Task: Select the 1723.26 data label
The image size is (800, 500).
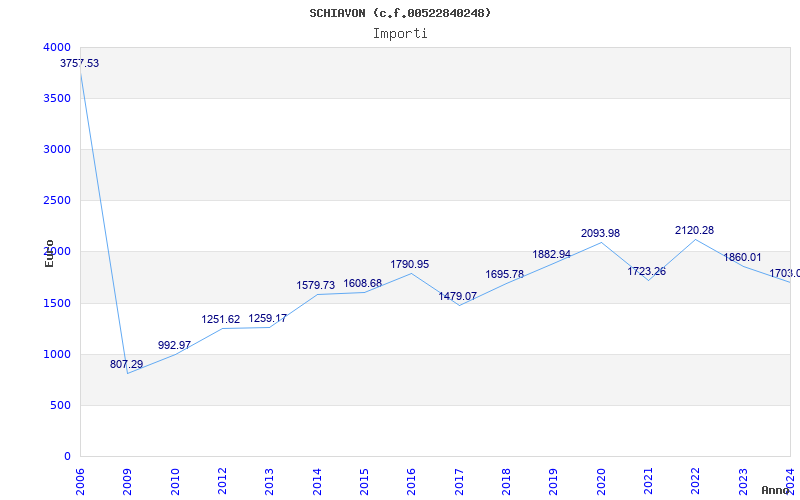Action: 646,271
